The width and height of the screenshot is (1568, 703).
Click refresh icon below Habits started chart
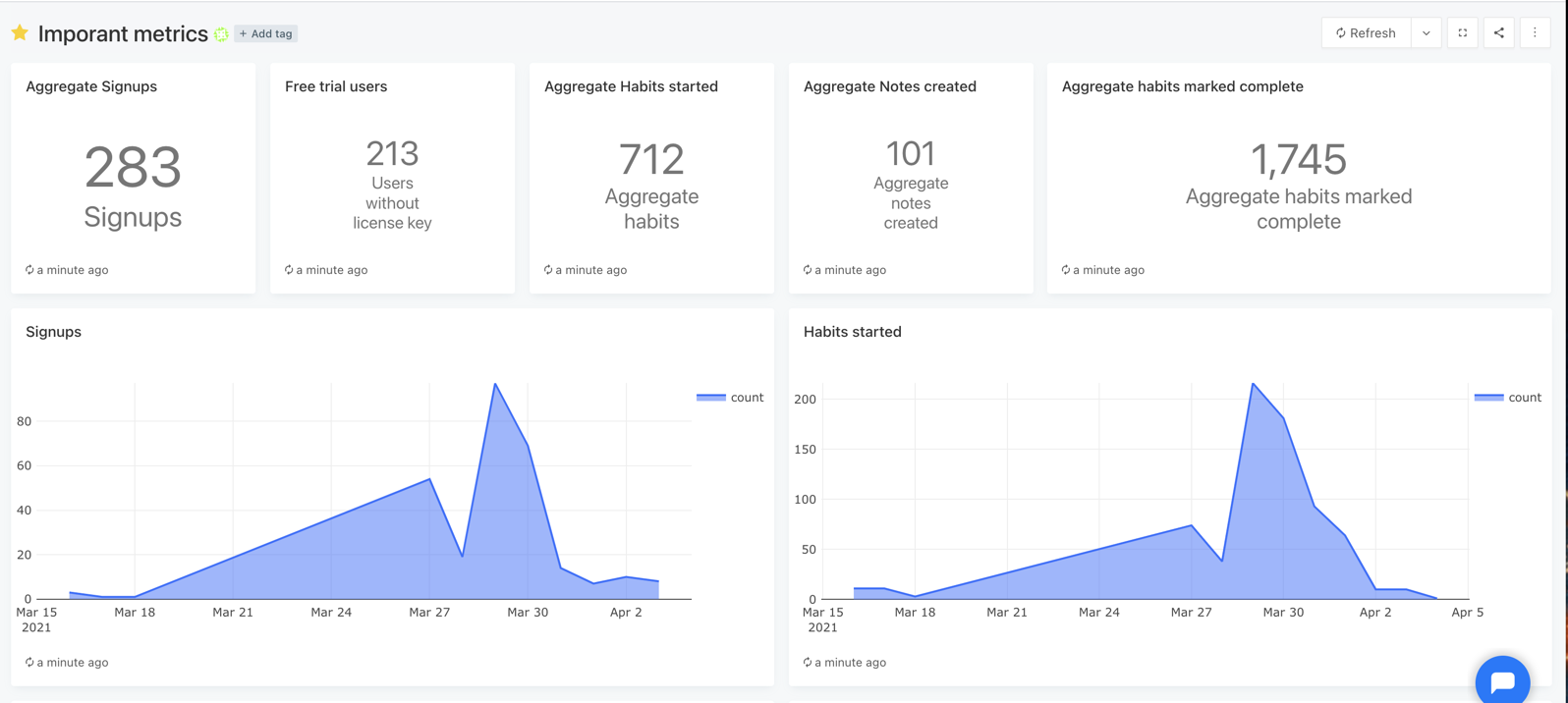(808, 663)
